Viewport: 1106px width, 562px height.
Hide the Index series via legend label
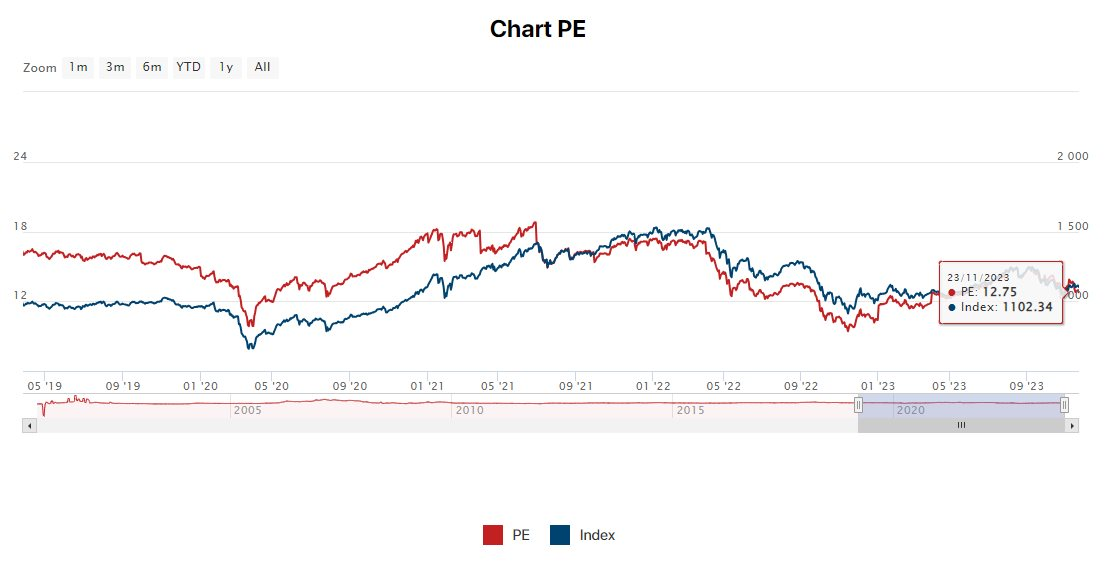(597, 535)
